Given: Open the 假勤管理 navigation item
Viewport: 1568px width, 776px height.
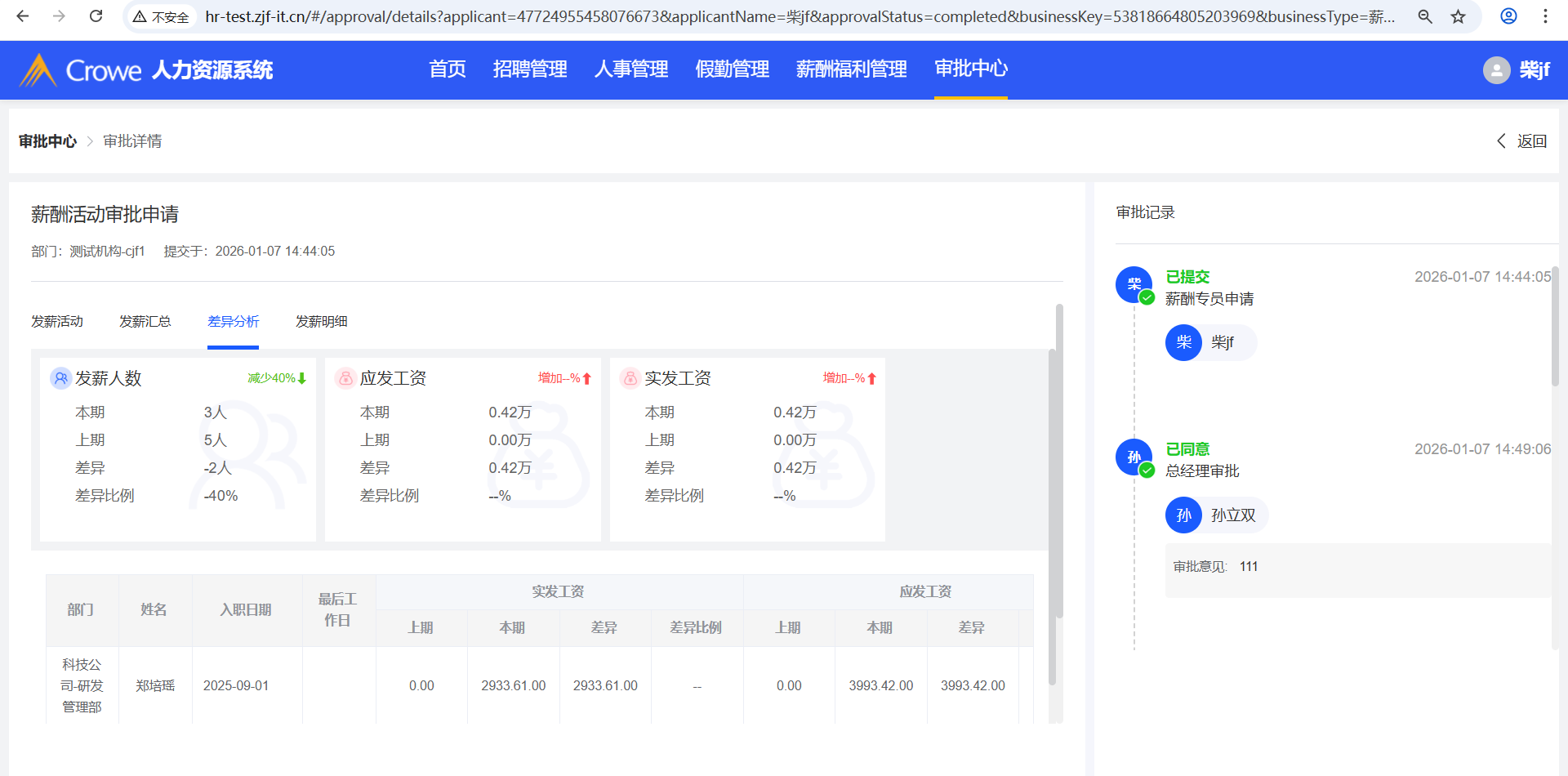Looking at the screenshot, I should point(732,69).
